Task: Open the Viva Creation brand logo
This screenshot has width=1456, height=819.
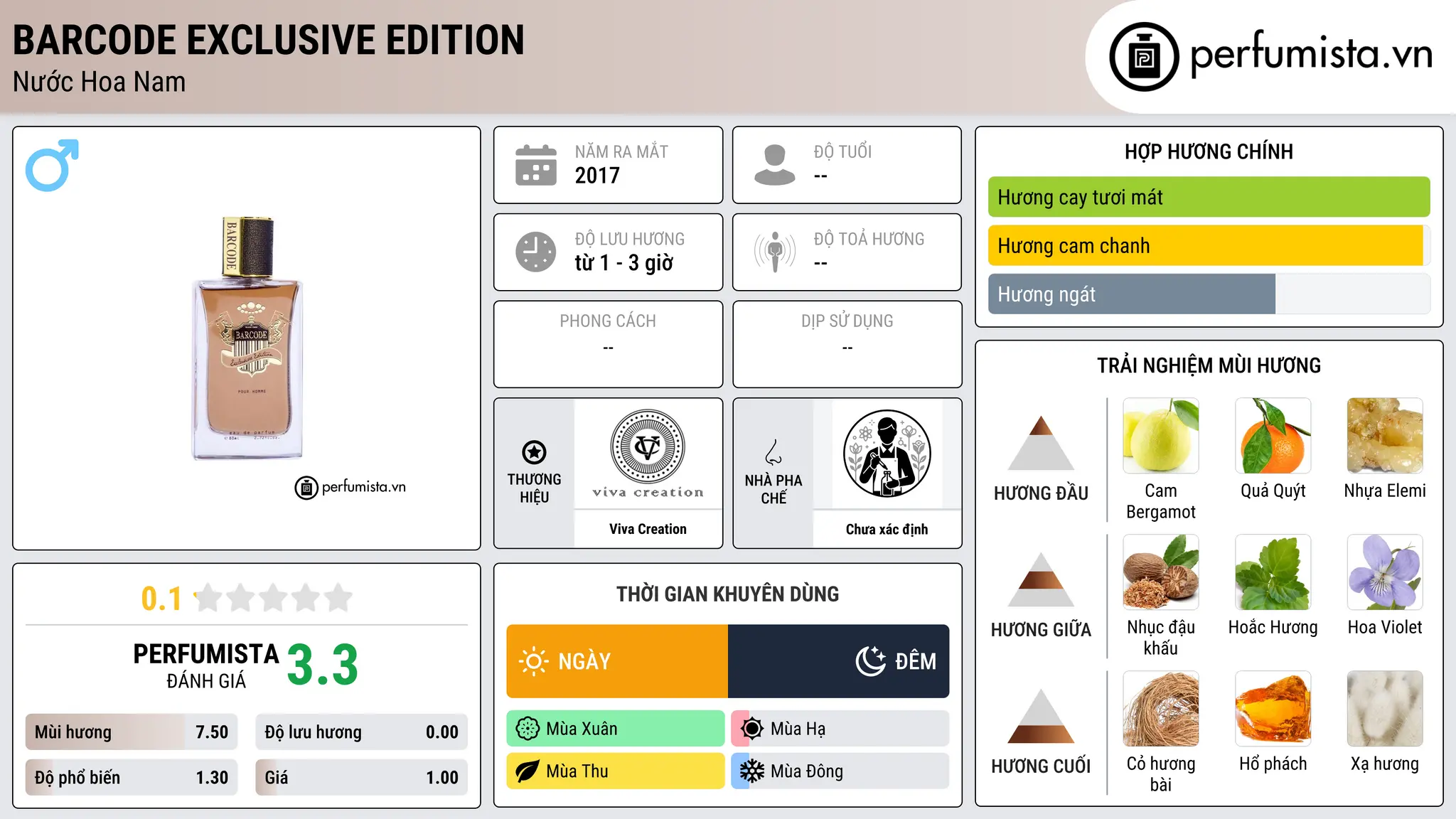Action: [648, 454]
